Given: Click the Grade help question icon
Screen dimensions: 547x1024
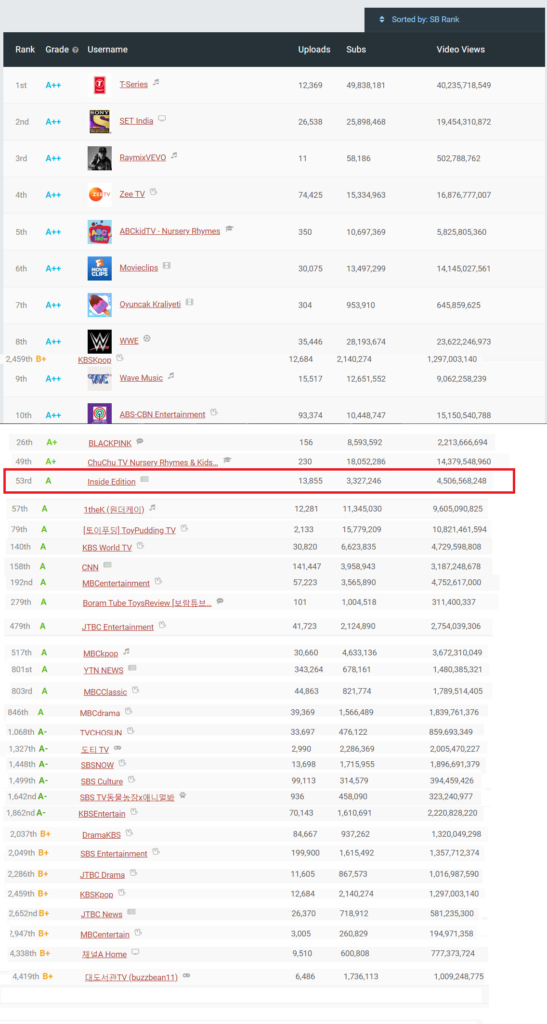Looking at the screenshot, I should (76, 50).
